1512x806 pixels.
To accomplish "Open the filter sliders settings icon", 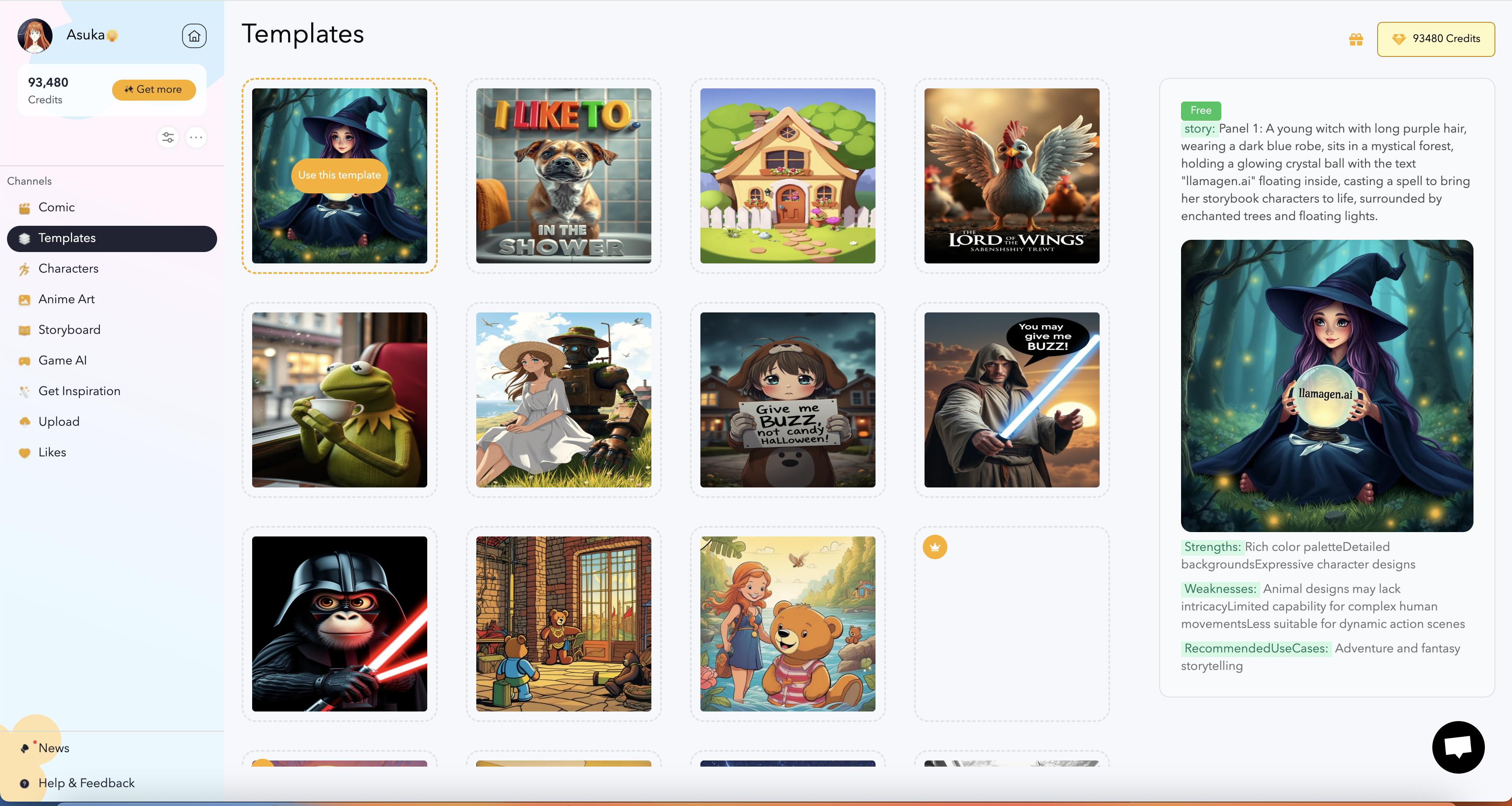I will pyautogui.click(x=168, y=137).
